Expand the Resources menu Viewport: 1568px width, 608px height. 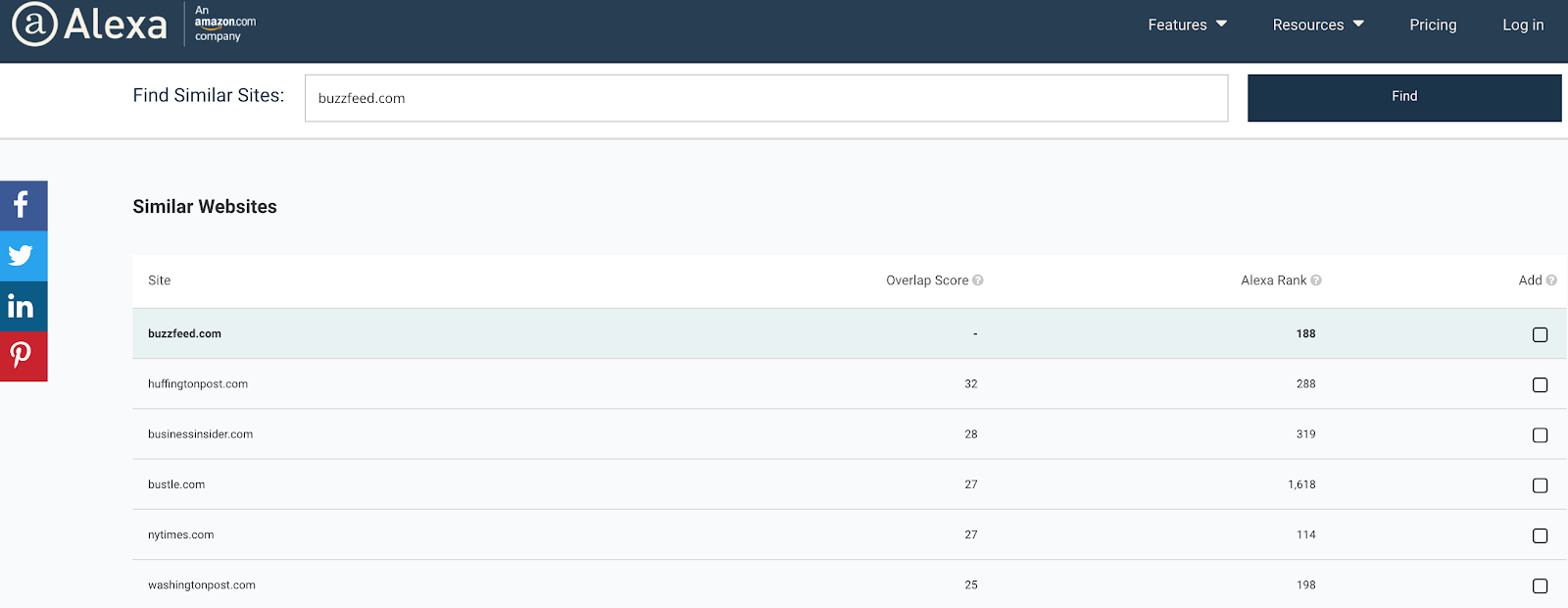click(x=1318, y=25)
